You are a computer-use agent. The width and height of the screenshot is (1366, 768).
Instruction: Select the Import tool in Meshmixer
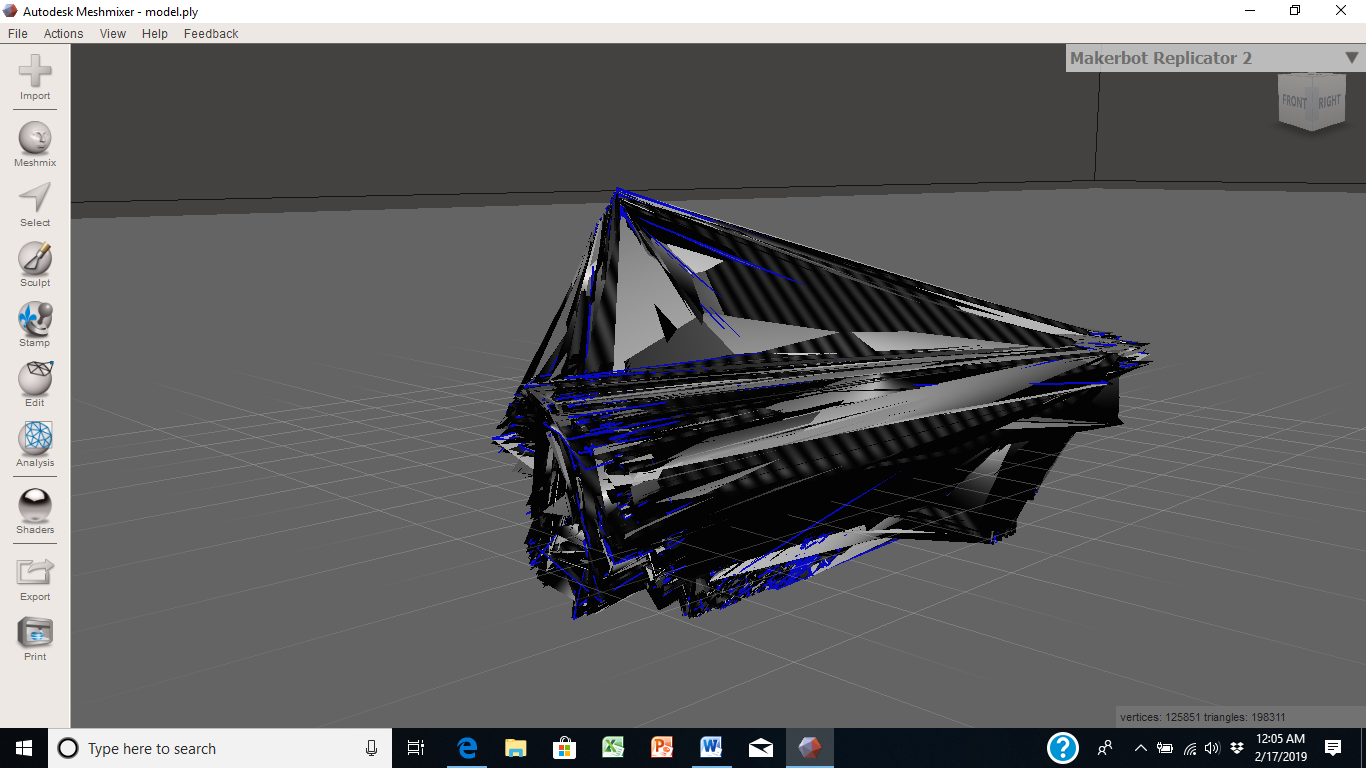pos(34,72)
